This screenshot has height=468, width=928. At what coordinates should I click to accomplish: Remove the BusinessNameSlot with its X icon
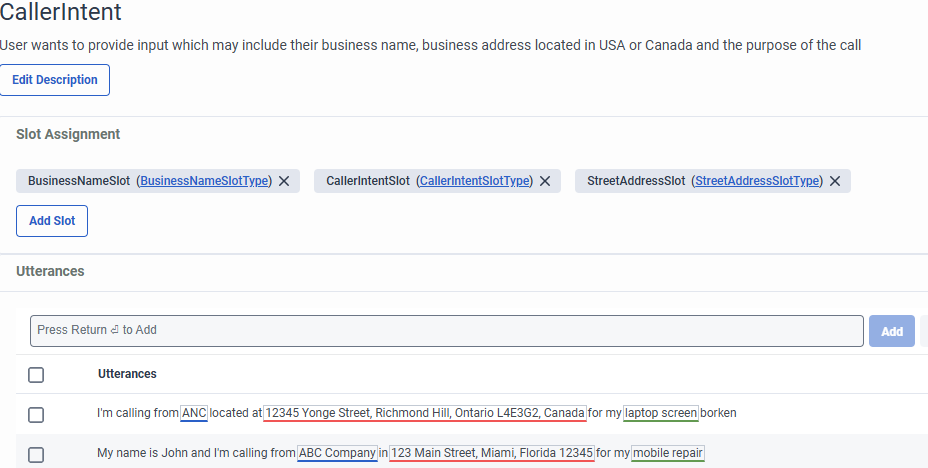284,181
